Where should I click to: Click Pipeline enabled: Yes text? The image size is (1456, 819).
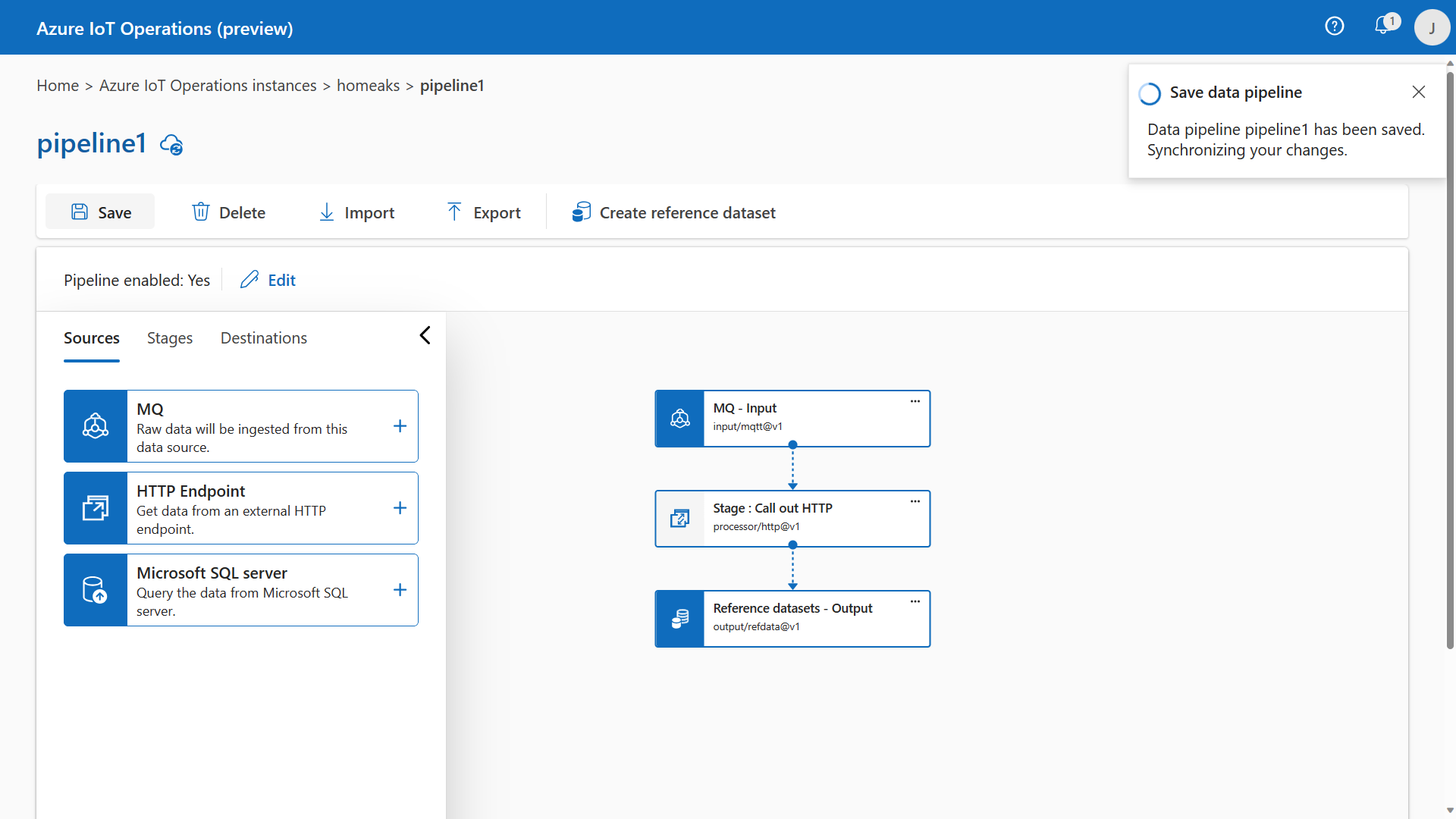(136, 281)
